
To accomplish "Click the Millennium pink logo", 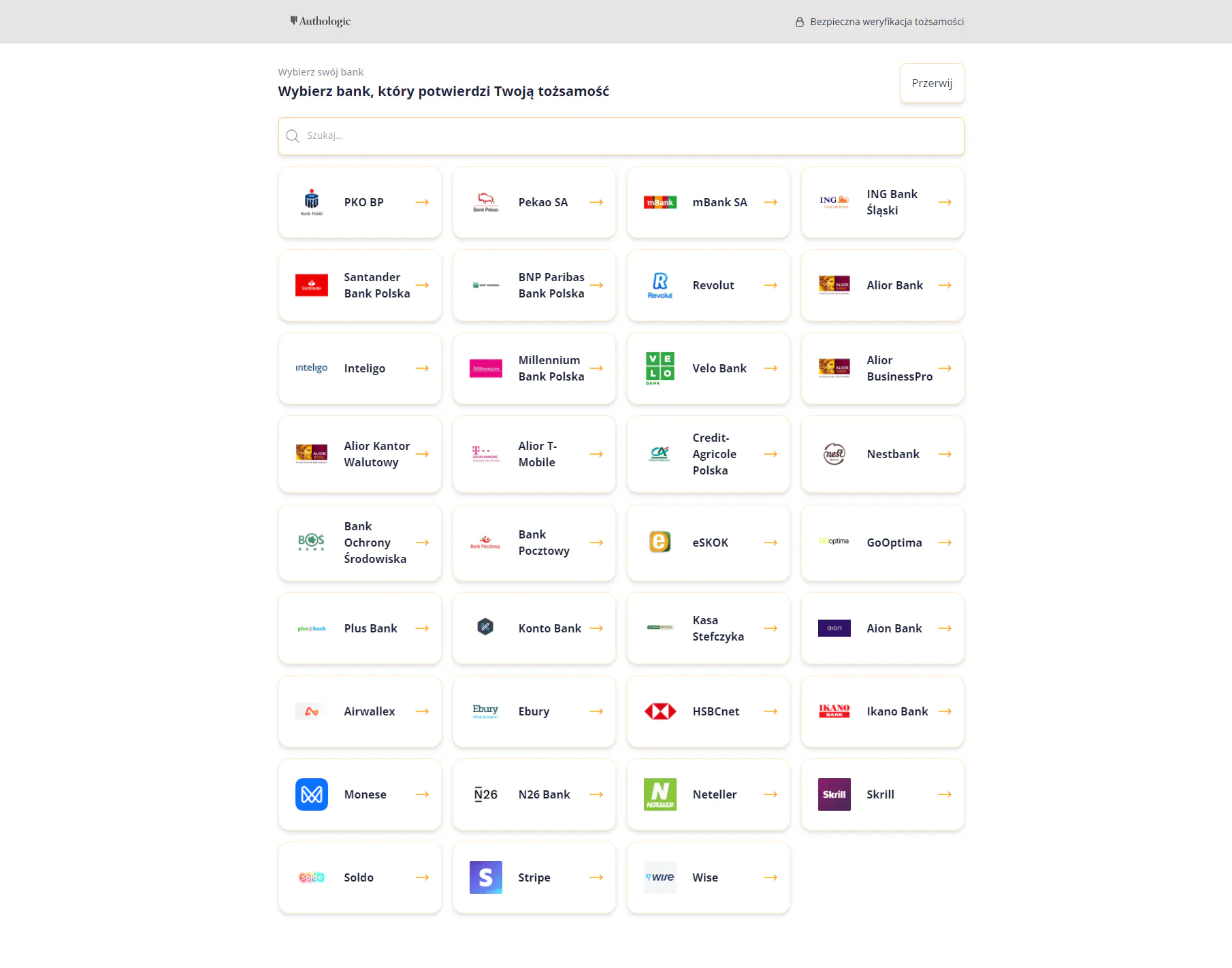I will 486,368.
